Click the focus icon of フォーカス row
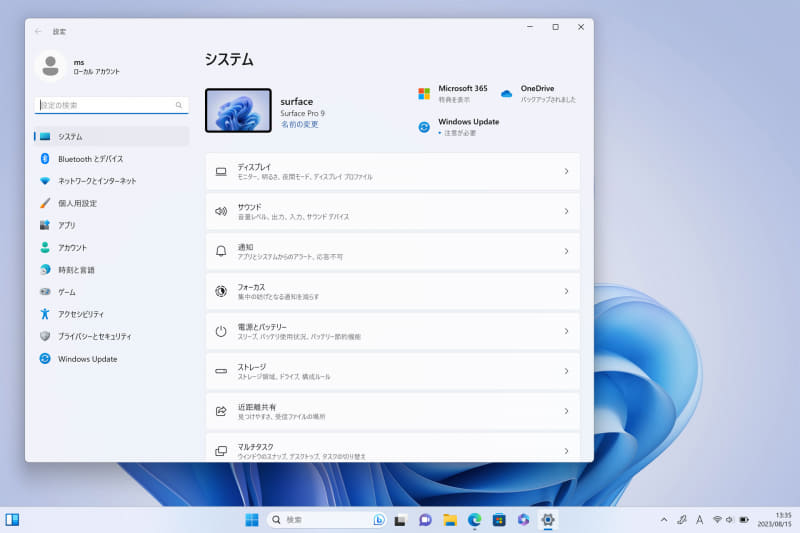 [x=221, y=291]
